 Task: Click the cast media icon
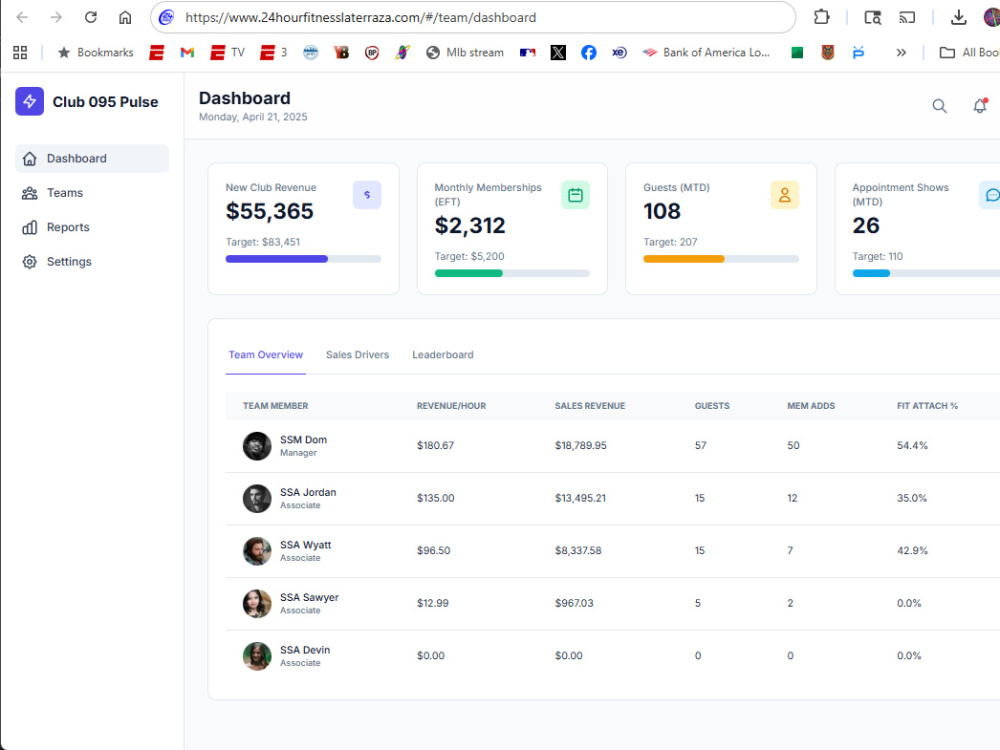[x=907, y=17]
